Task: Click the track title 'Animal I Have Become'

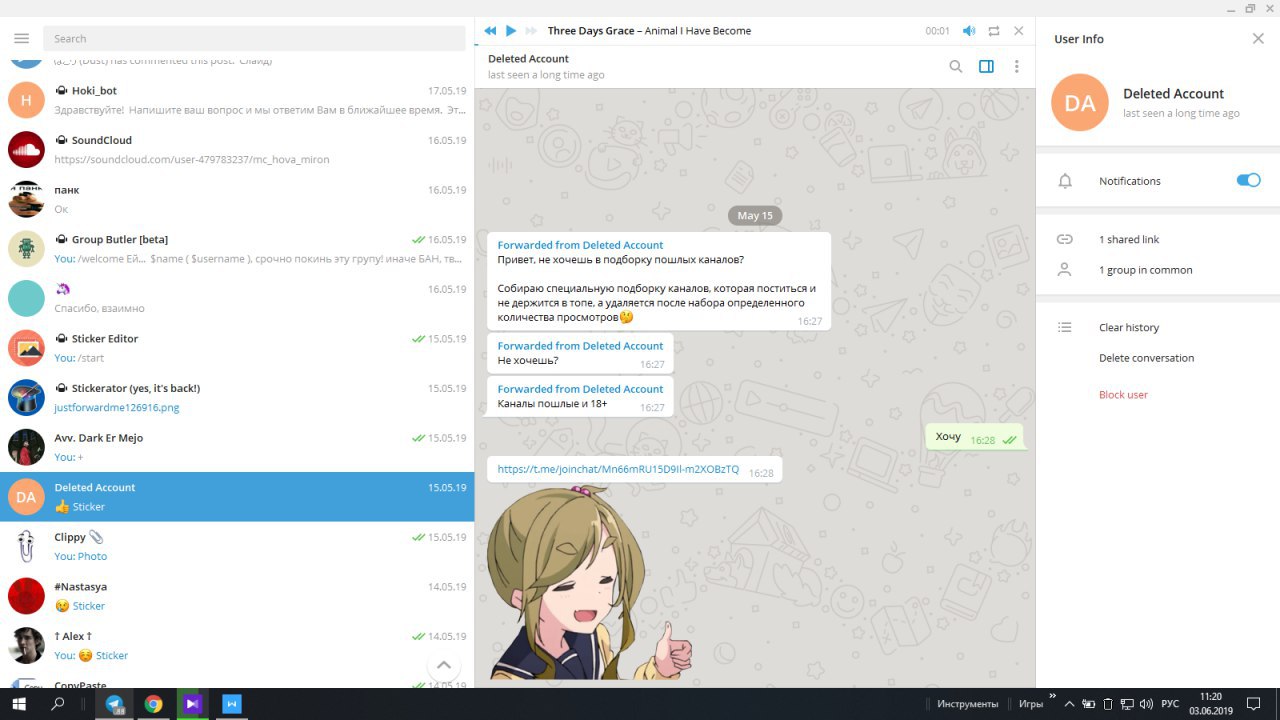Action: pyautogui.click(x=698, y=31)
